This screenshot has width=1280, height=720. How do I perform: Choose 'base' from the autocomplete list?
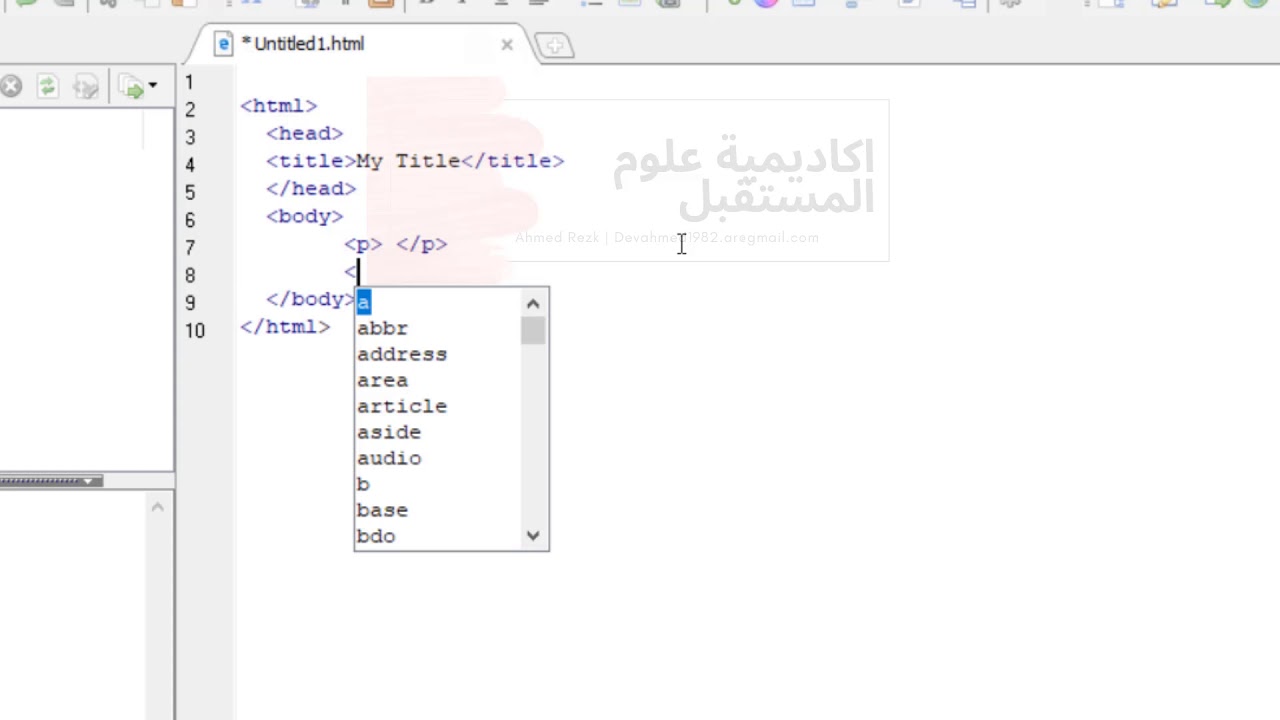tap(382, 510)
